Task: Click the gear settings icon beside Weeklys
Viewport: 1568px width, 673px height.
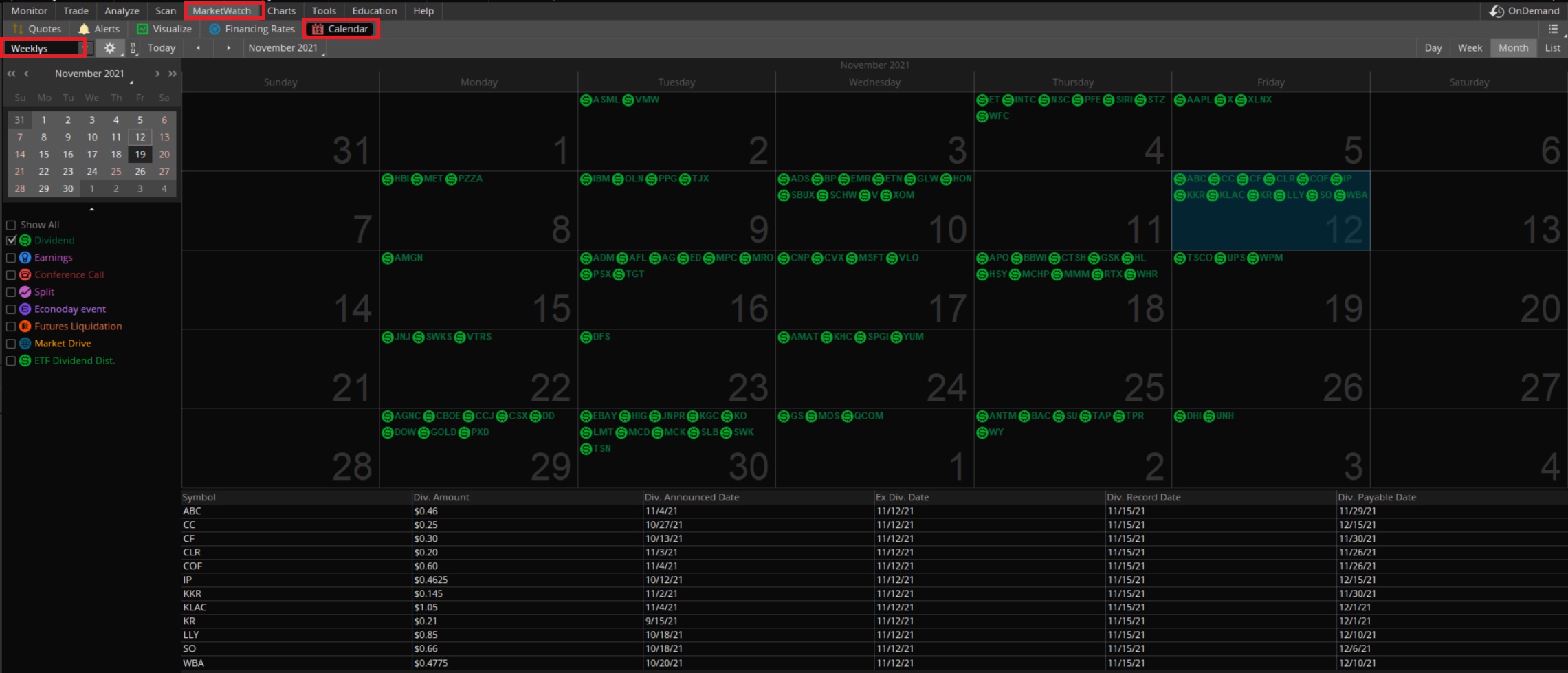Action: pos(109,48)
